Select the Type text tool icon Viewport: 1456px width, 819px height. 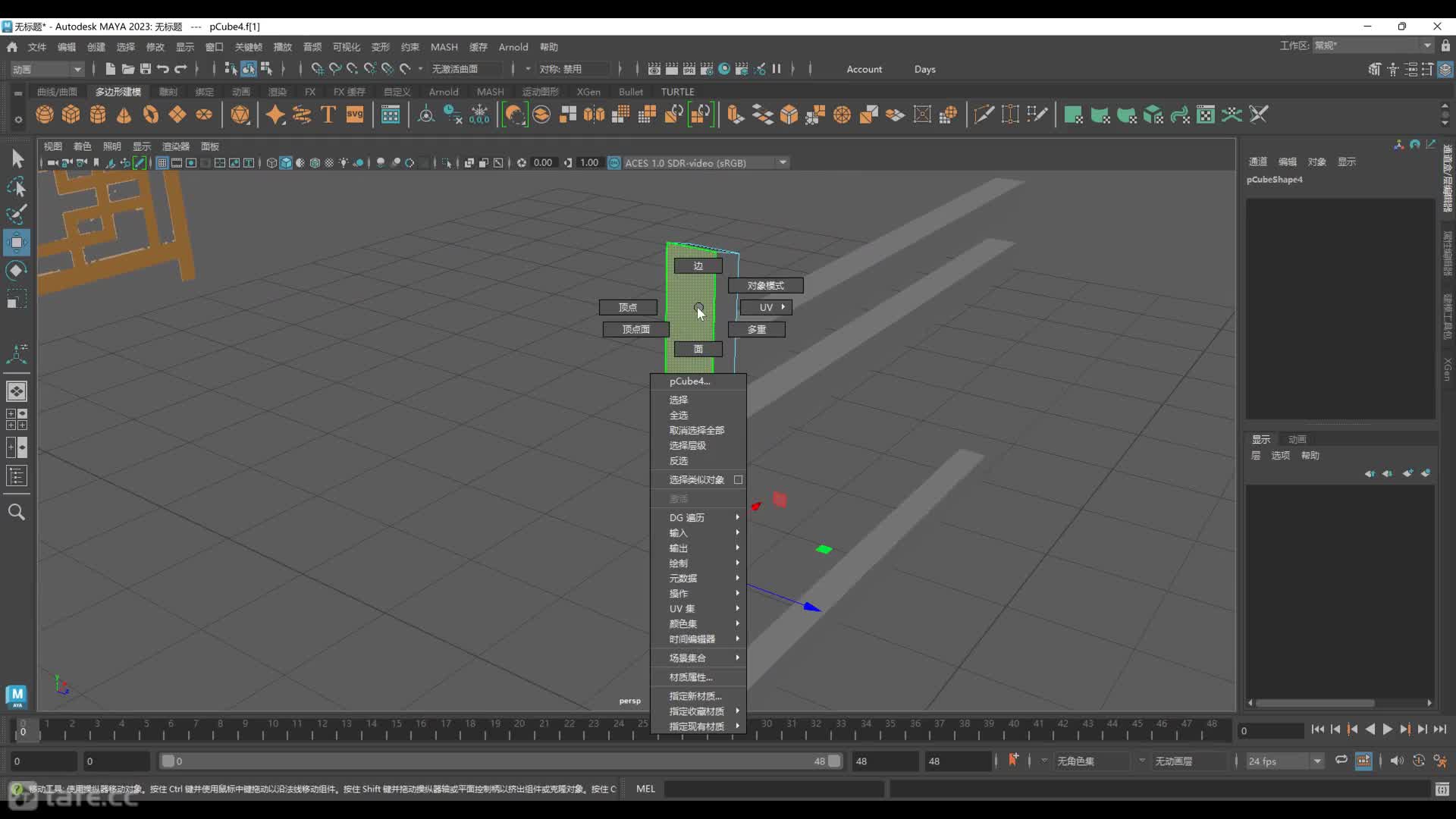coord(328,115)
